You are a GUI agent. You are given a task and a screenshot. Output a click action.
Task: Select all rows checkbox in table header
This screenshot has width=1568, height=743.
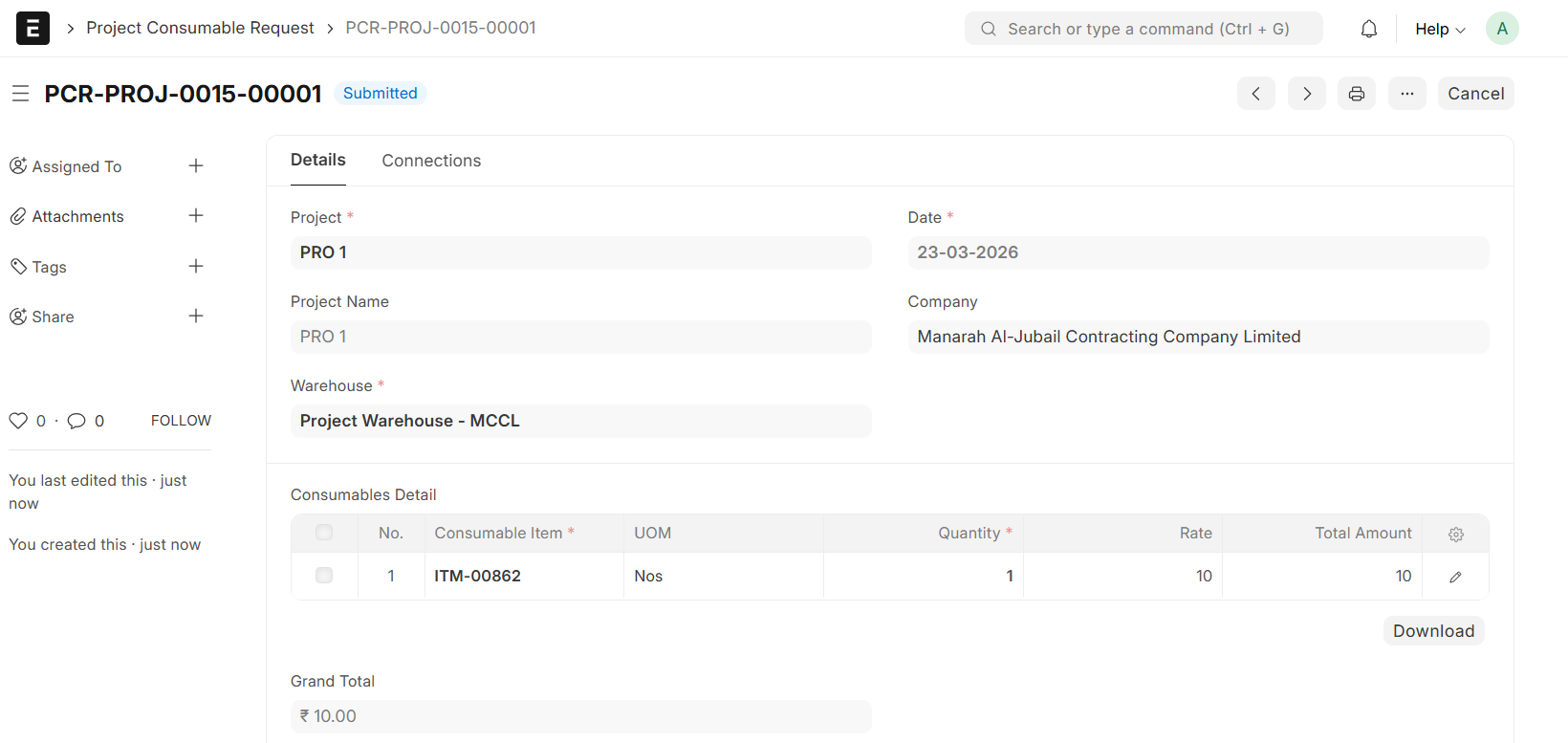pyautogui.click(x=324, y=533)
